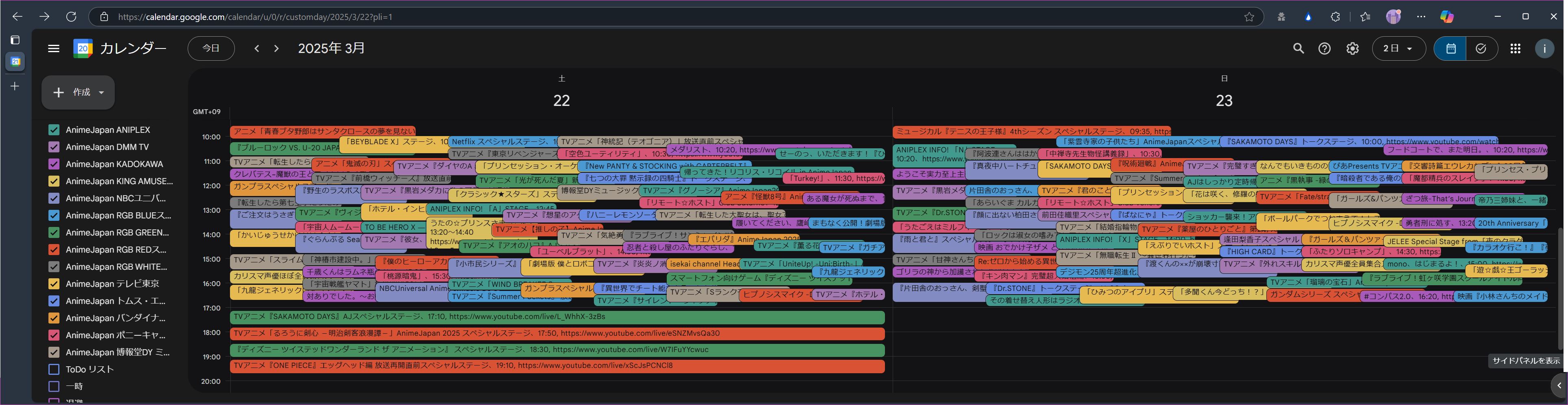Check the ToDo リスト calendar
Viewport: 1568px width, 405px height.
[x=54, y=369]
